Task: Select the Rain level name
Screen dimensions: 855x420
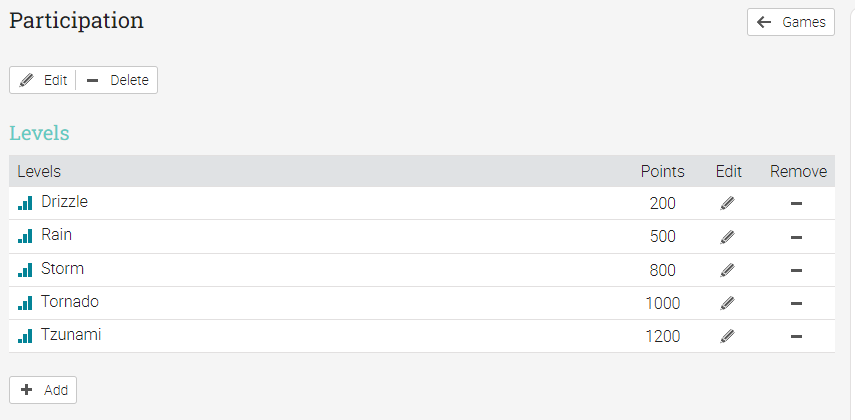Action: [56, 235]
